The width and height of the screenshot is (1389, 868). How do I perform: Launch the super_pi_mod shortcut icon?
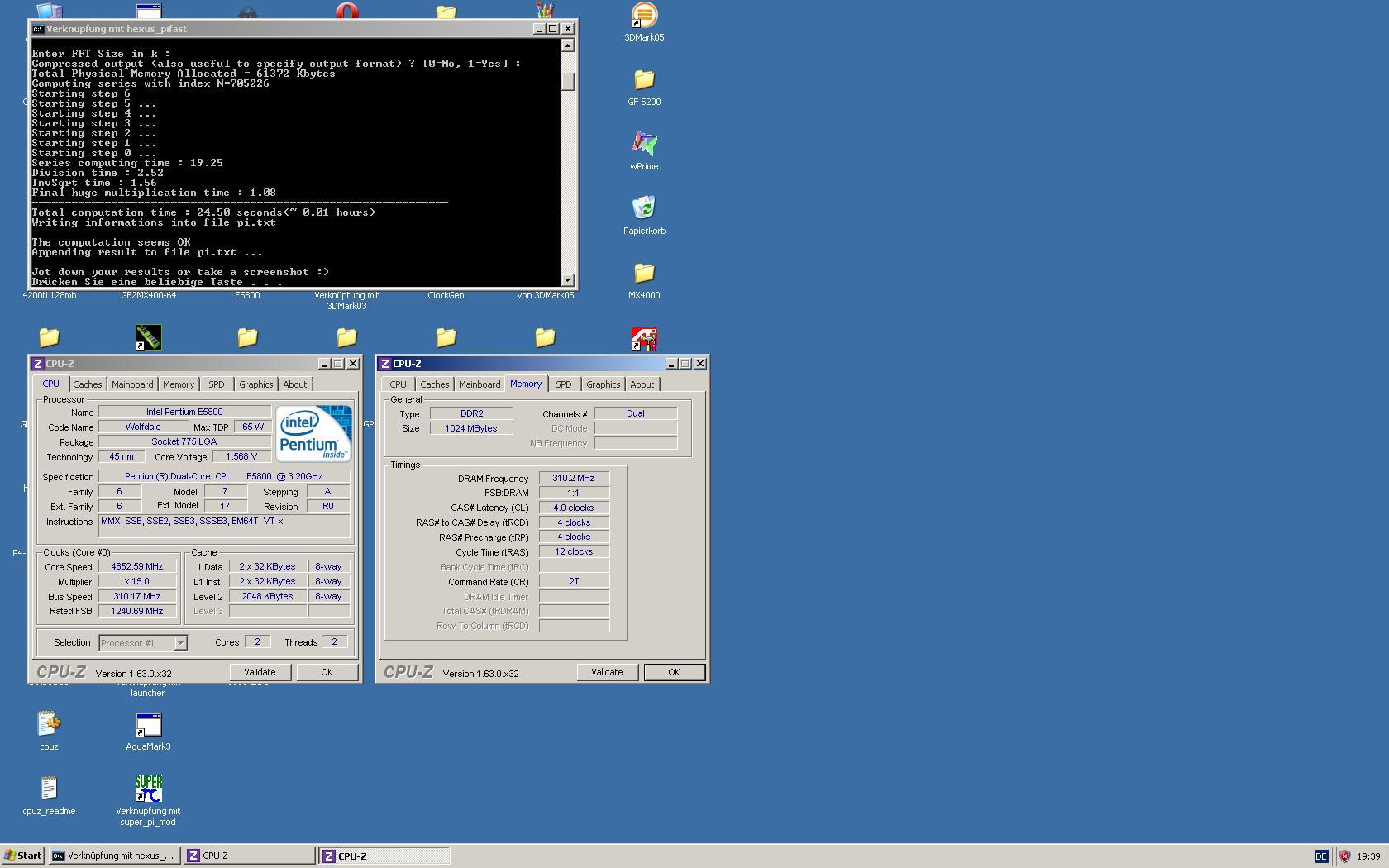pos(148,789)
